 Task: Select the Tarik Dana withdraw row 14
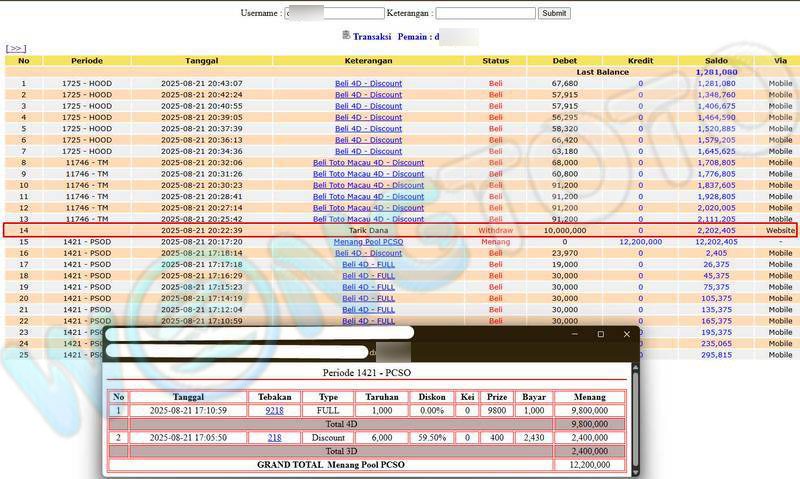[x=368, y=230]
